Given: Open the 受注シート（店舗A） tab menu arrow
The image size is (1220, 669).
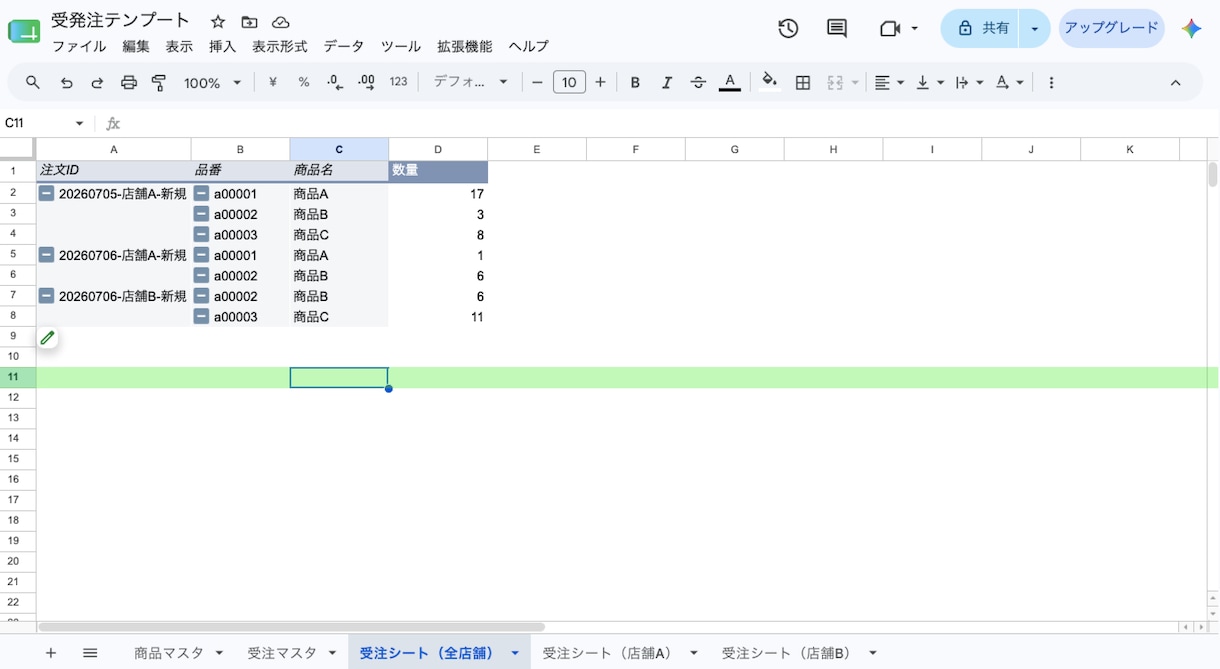Looking at the screenshot, I should [x=693, y=653].
